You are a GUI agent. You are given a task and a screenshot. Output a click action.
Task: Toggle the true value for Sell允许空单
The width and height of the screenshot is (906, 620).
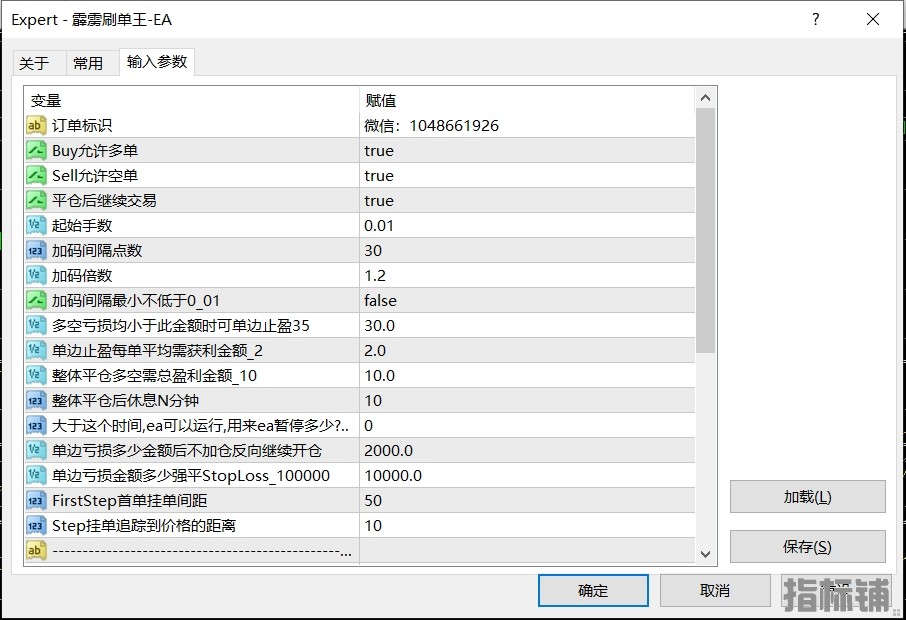pos(527,175)
